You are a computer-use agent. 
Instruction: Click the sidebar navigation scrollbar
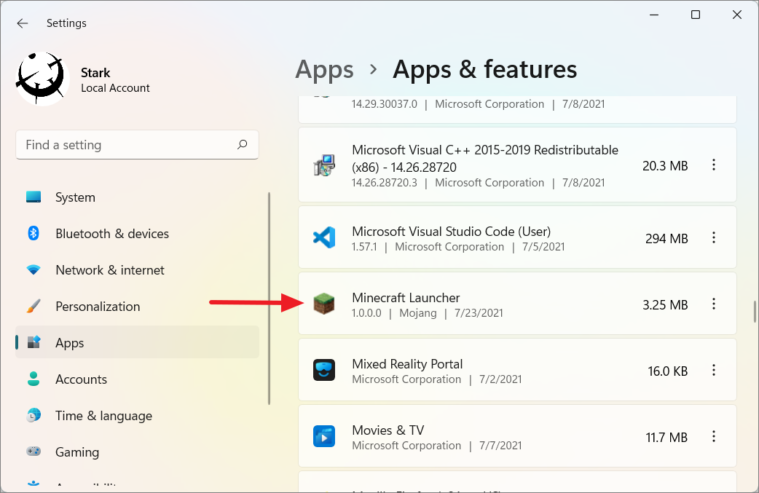[269, 298]
